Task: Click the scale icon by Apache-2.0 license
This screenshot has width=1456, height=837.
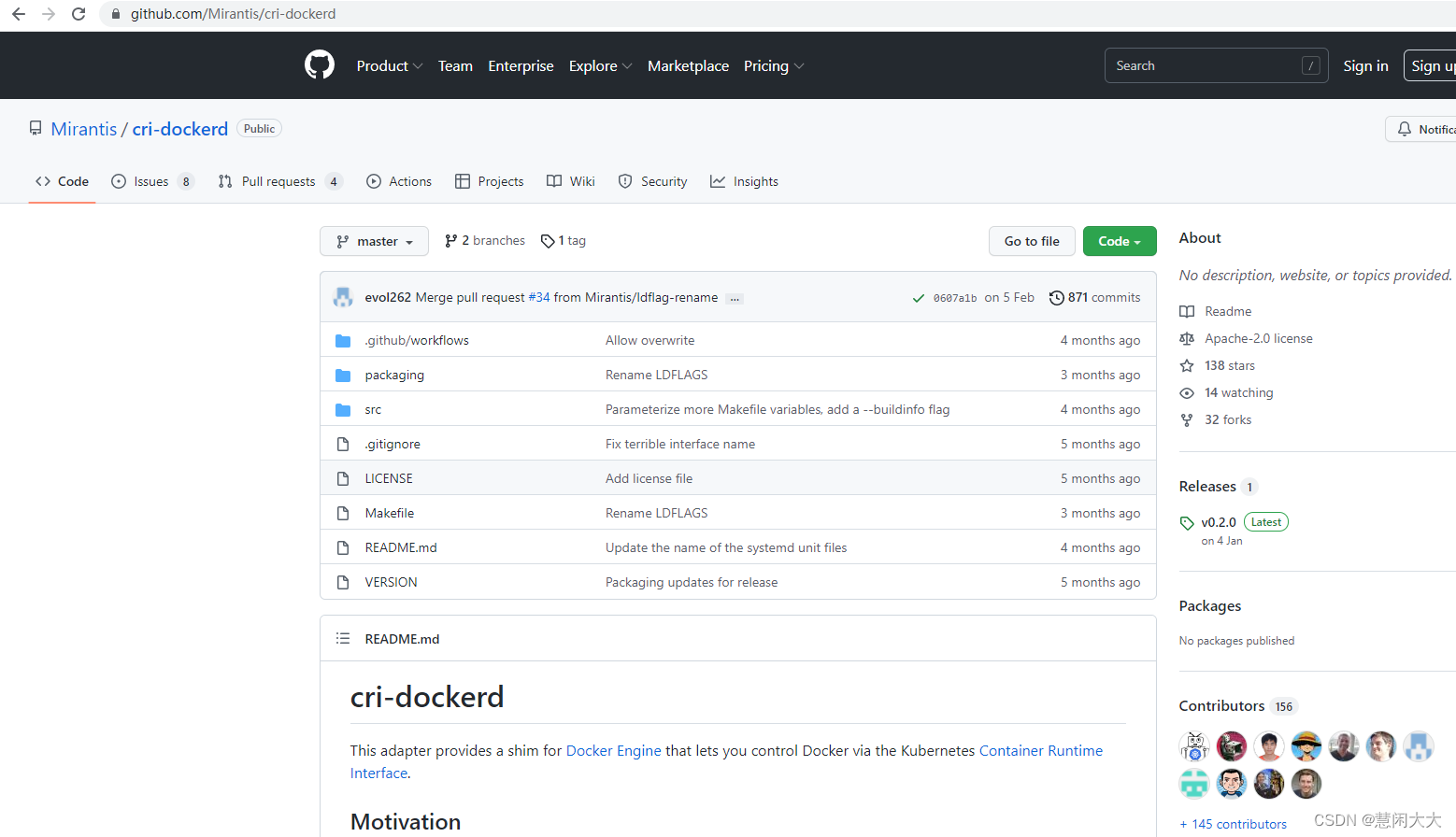Action: pos(1187,338)
